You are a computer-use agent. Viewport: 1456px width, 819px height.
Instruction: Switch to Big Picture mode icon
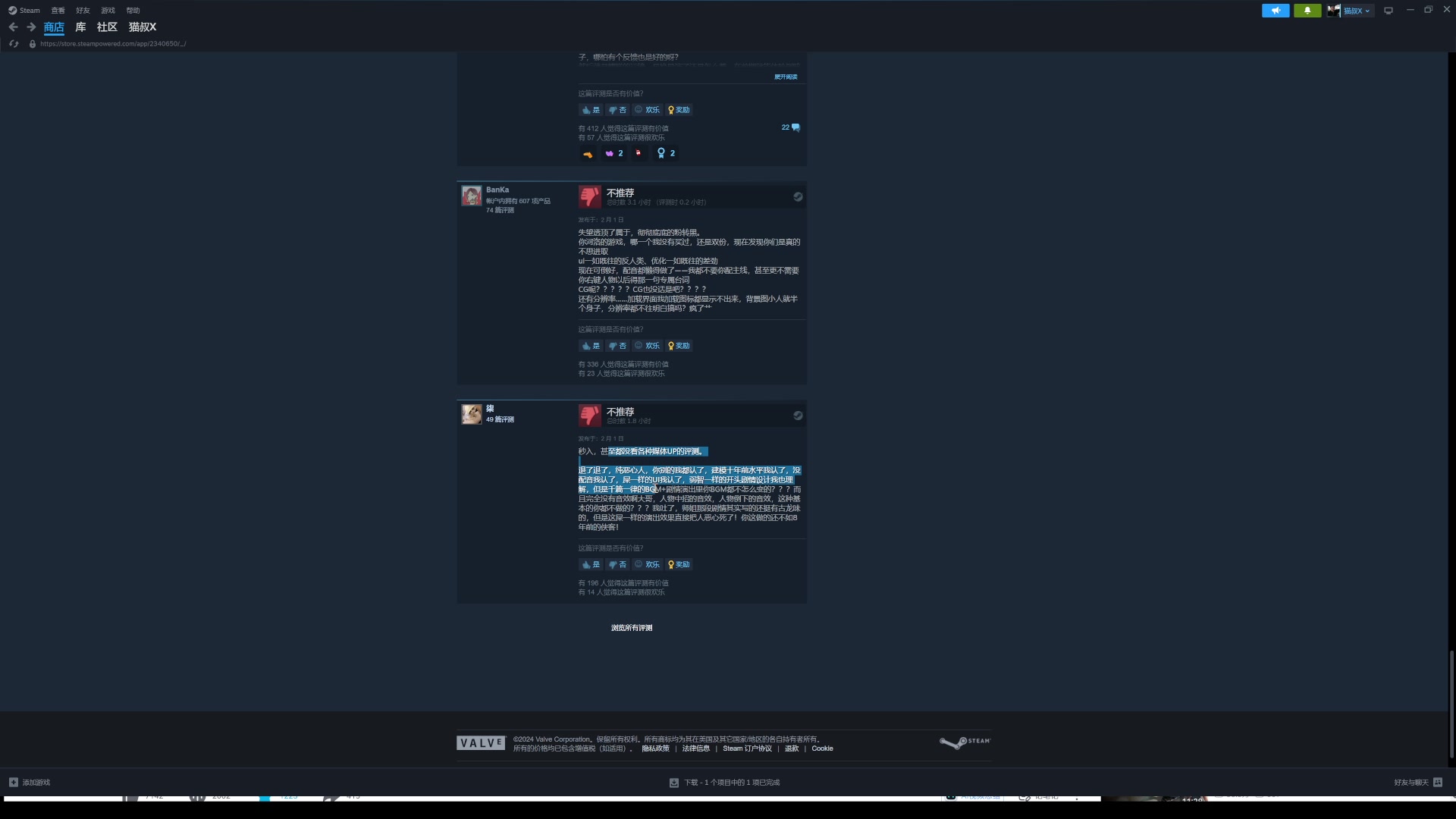point(1389,11)
